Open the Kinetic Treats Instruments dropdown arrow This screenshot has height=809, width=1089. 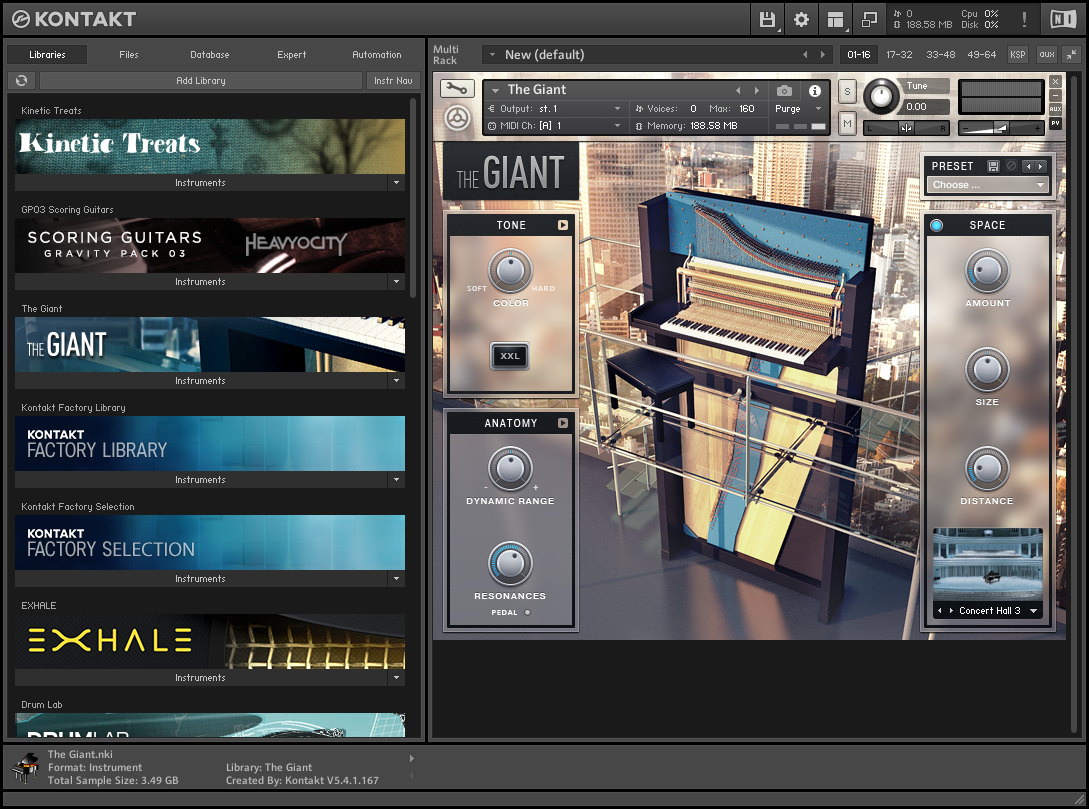(x=397, y=183)
